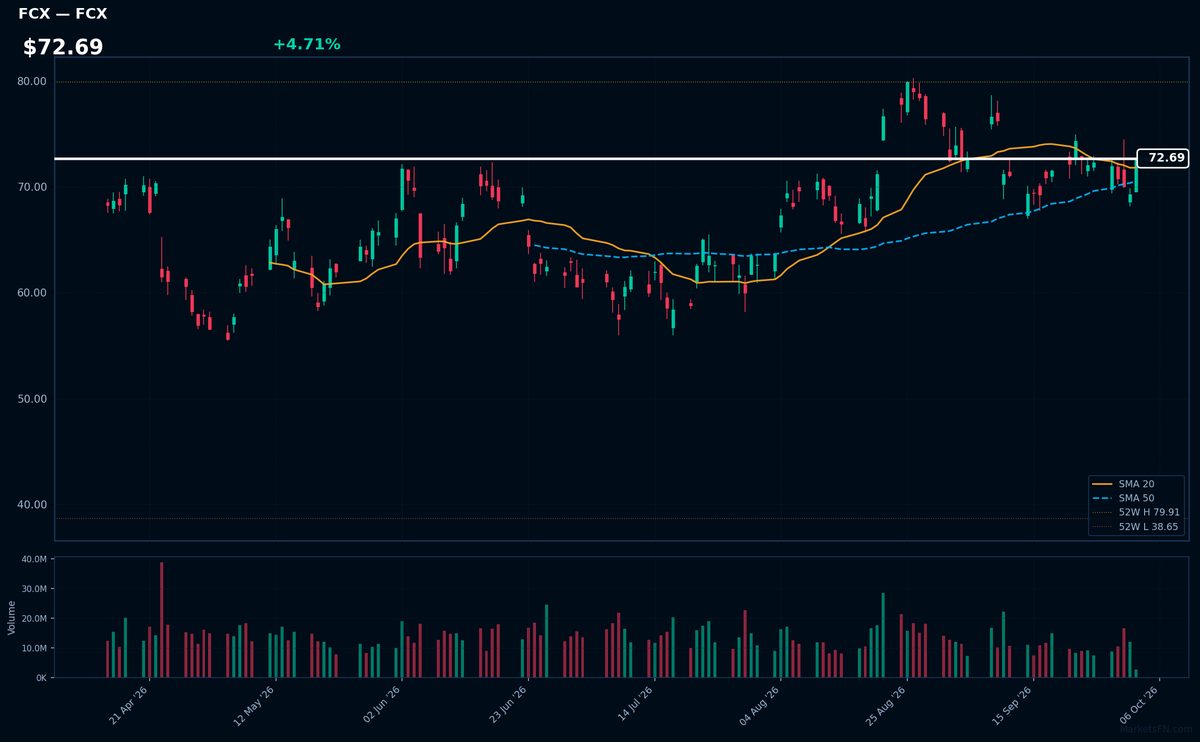Screen dimensions: 1200x742
Task: Select the 52W L 38.65 legend entry
Action: 1138,526
